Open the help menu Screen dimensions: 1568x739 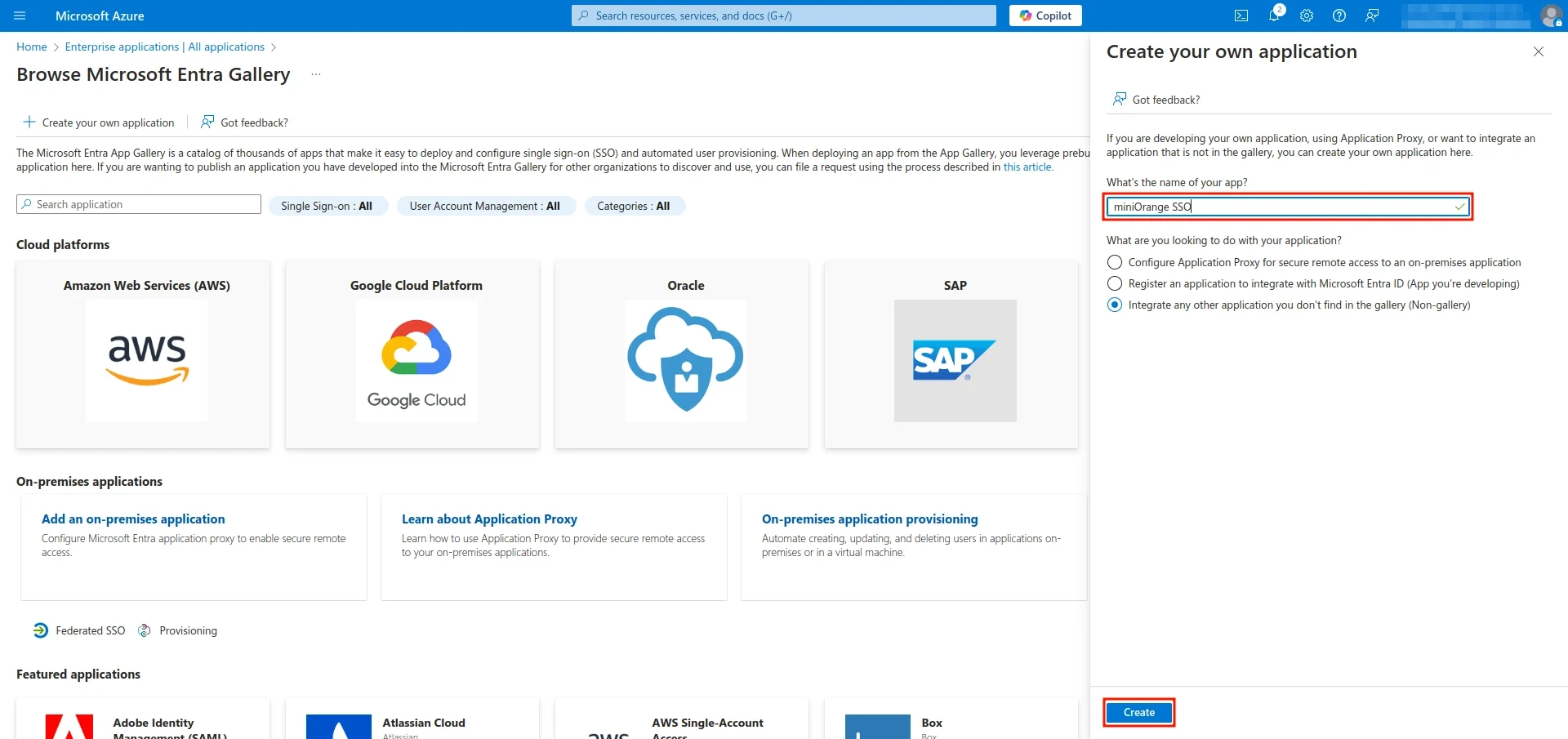click(x=1339, y=16)
